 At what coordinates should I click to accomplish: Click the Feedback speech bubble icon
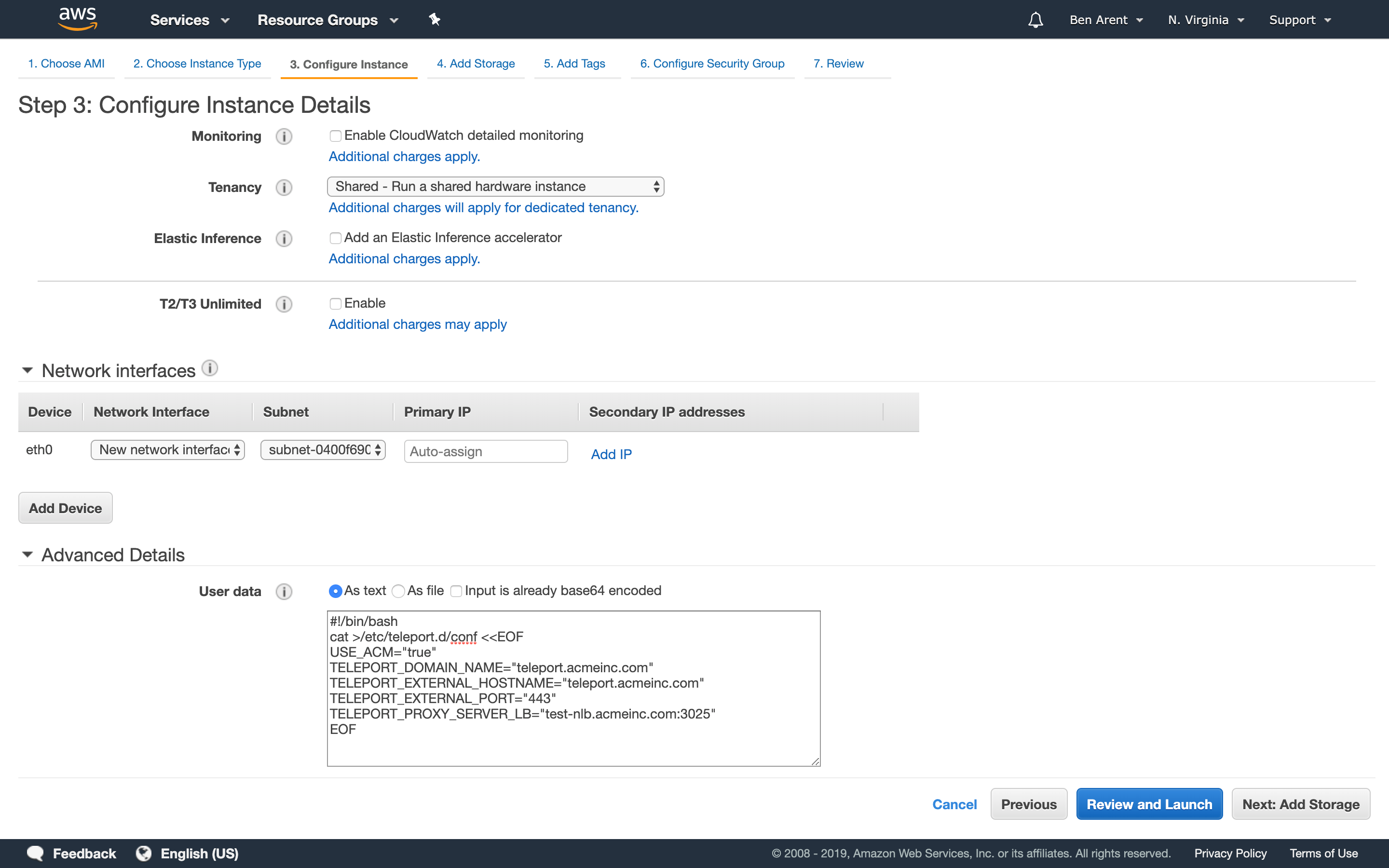point(36,854)
